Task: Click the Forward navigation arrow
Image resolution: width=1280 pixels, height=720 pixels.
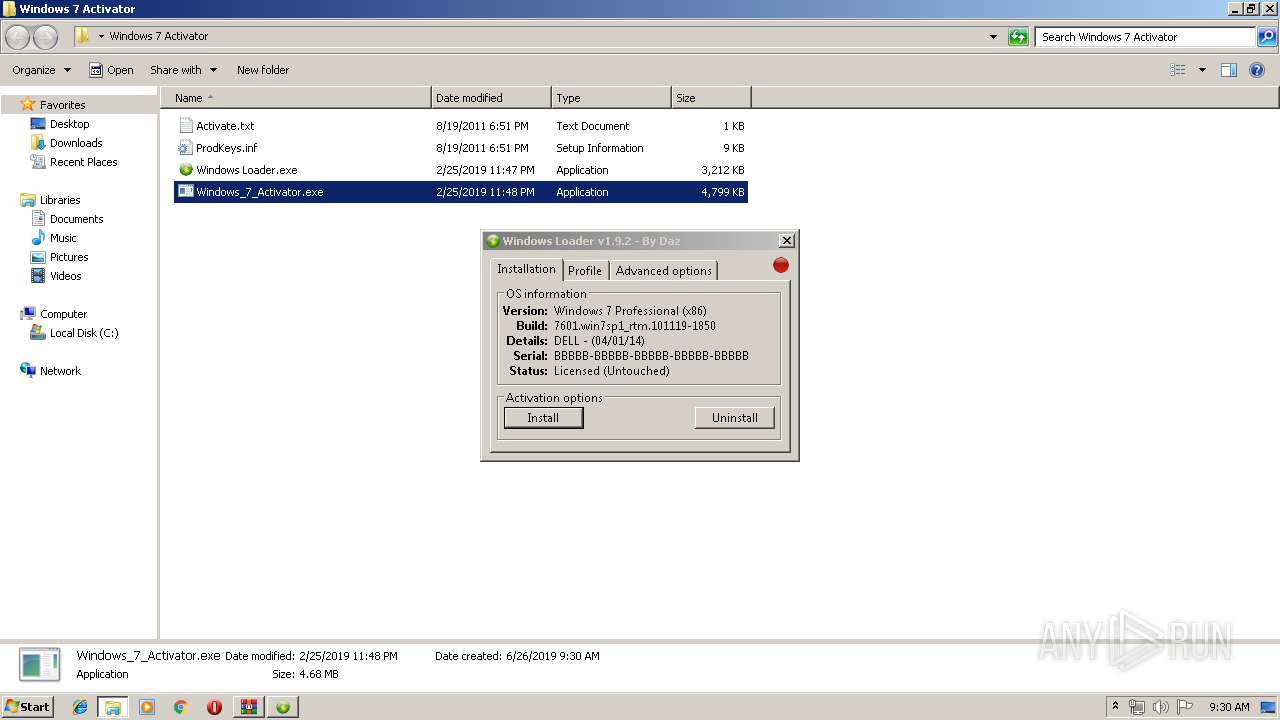Action: (45, 37)
